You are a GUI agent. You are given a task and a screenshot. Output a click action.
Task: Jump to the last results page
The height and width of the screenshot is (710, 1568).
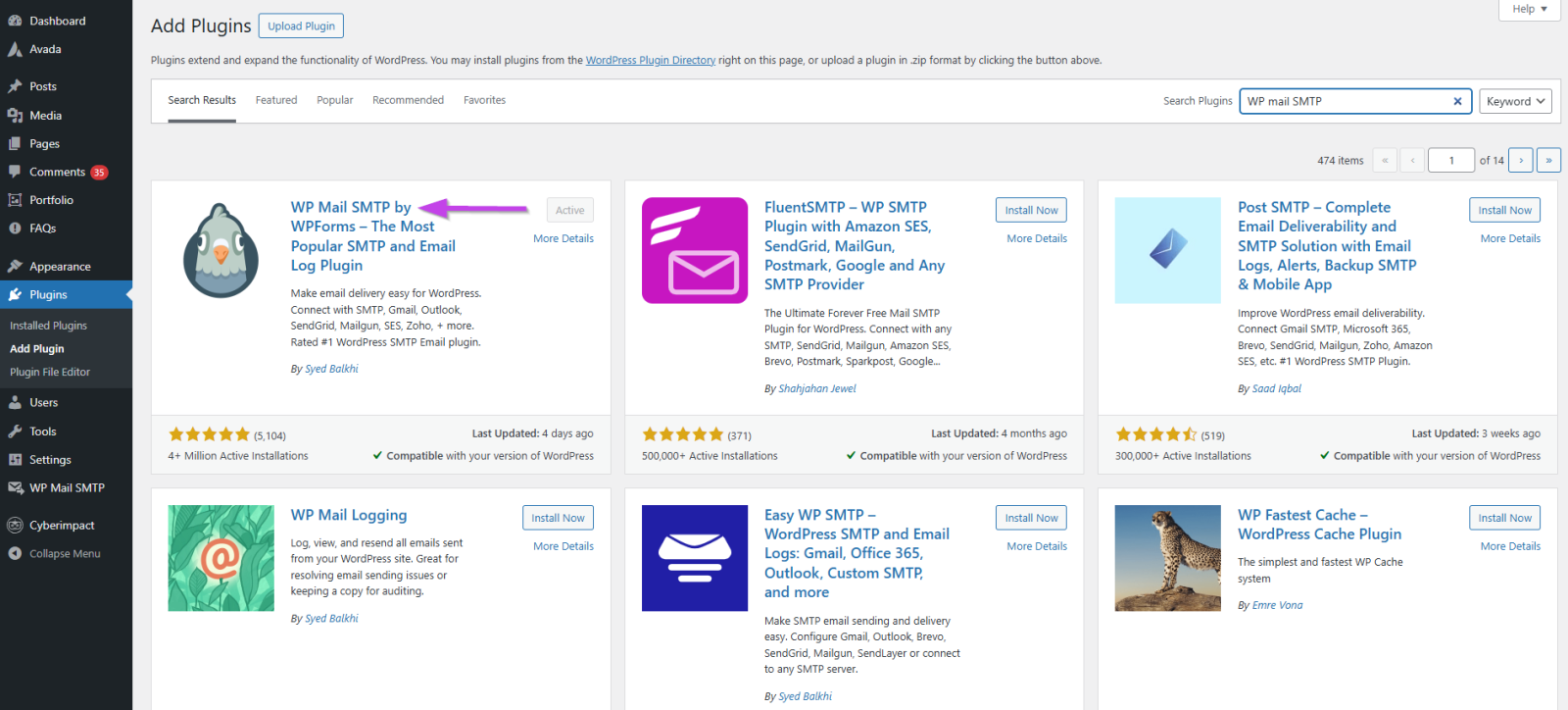1548,160
